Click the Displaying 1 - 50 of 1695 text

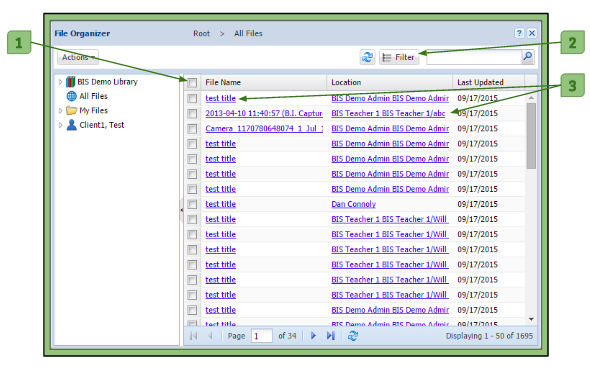489,336
